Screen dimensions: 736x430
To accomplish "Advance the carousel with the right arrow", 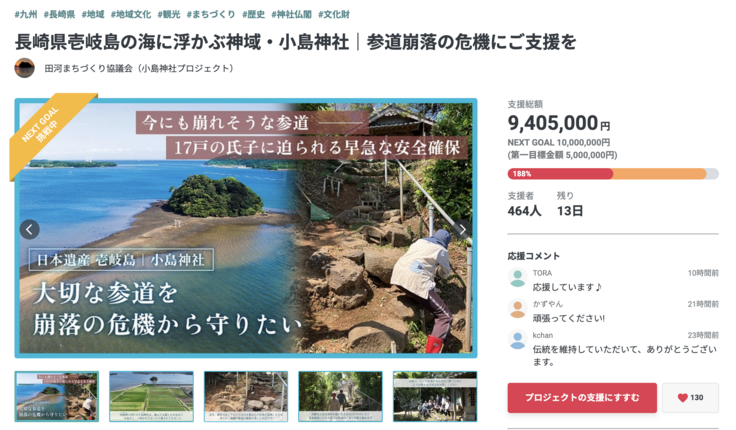I will [462, 230].
